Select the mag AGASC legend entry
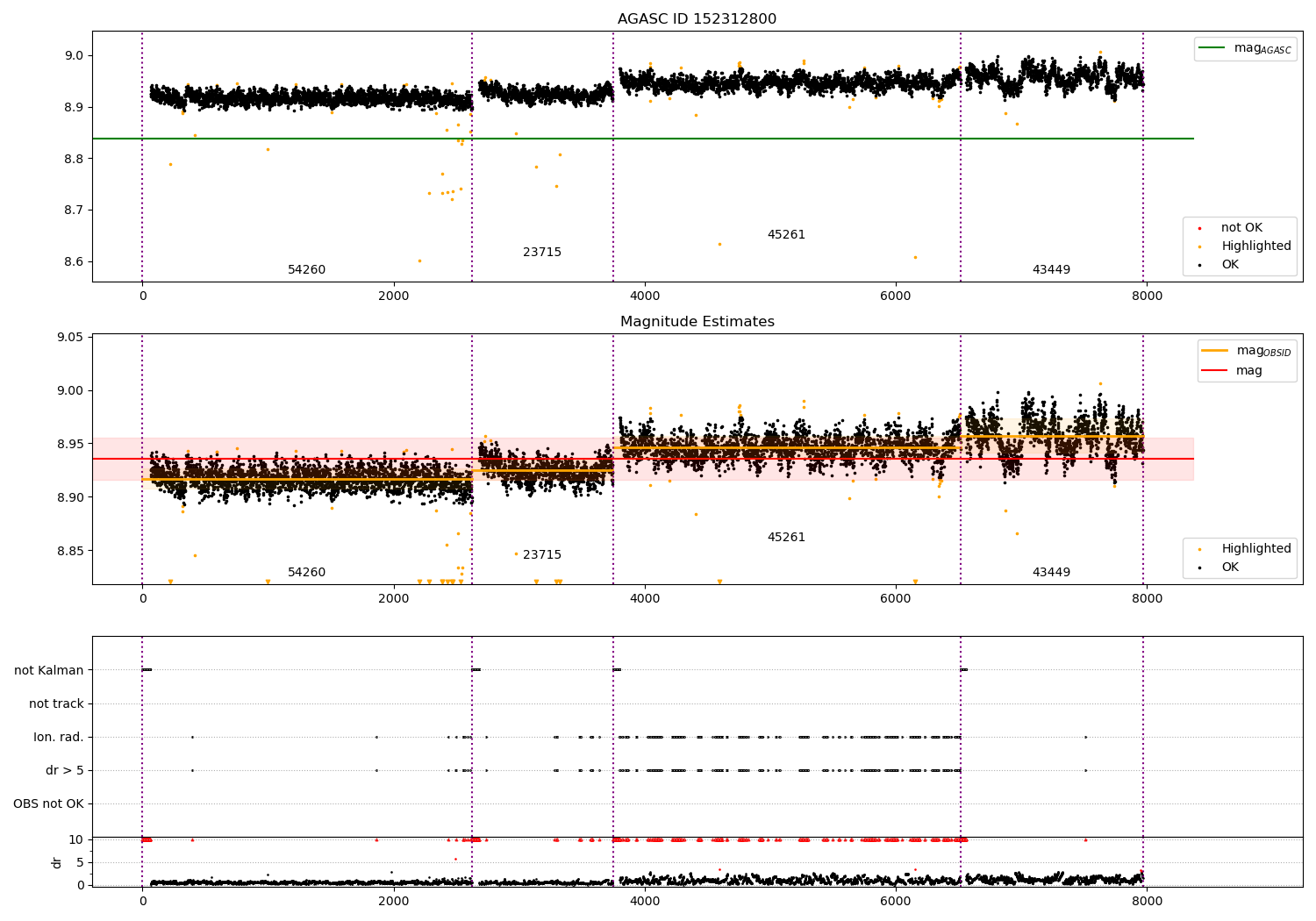The image size is (1316, 921). pos(1245,48)
